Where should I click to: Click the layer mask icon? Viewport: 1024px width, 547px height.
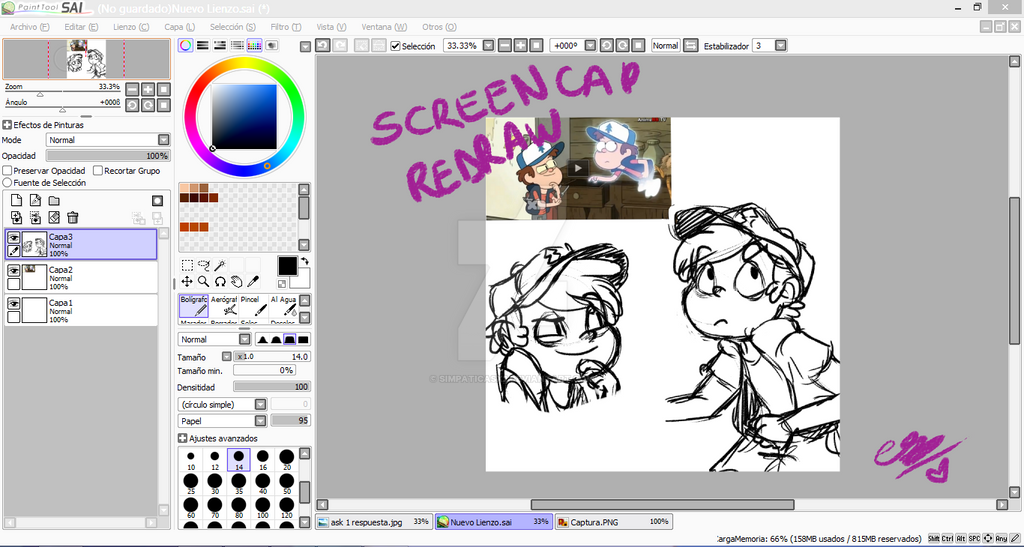[157, 200]
